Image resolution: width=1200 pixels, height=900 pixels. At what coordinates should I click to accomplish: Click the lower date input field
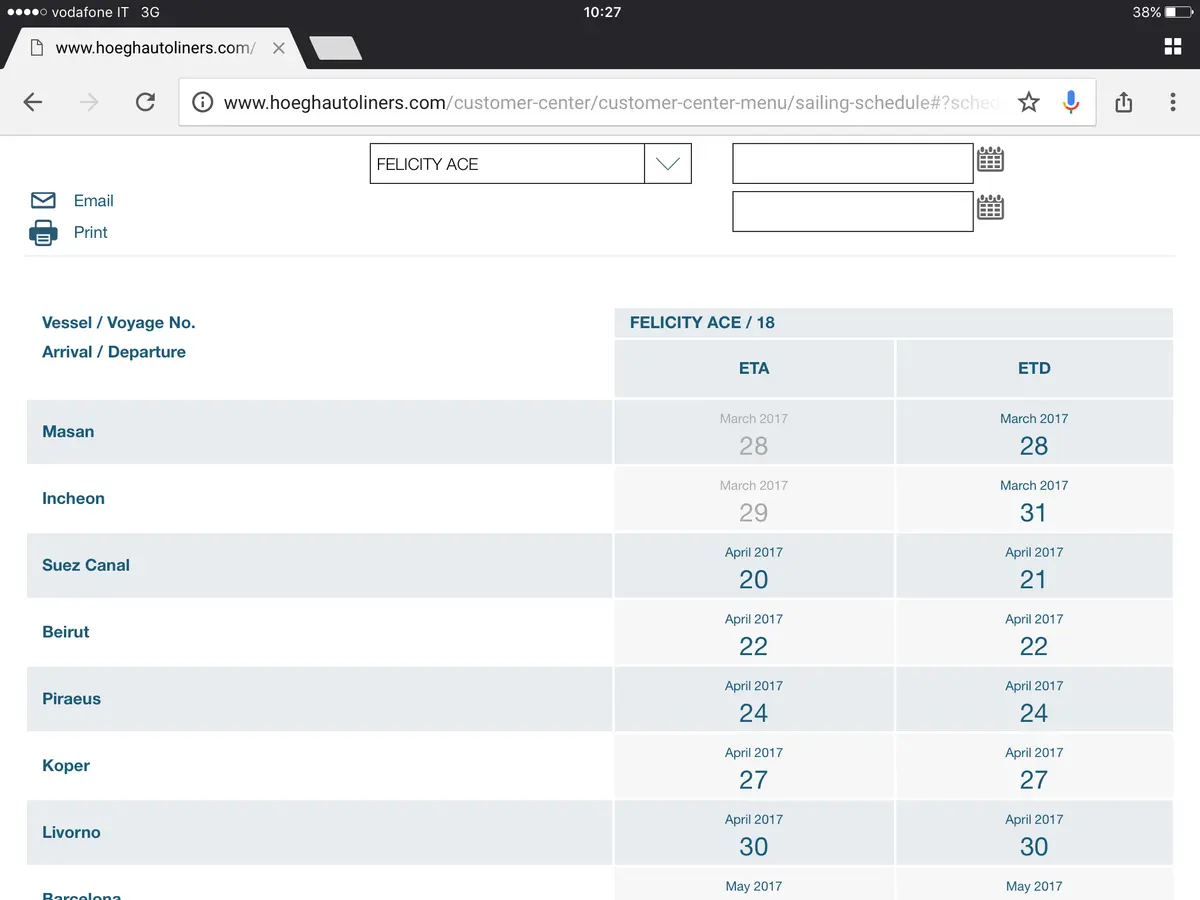pyautogui.click(x=853, y=211)
